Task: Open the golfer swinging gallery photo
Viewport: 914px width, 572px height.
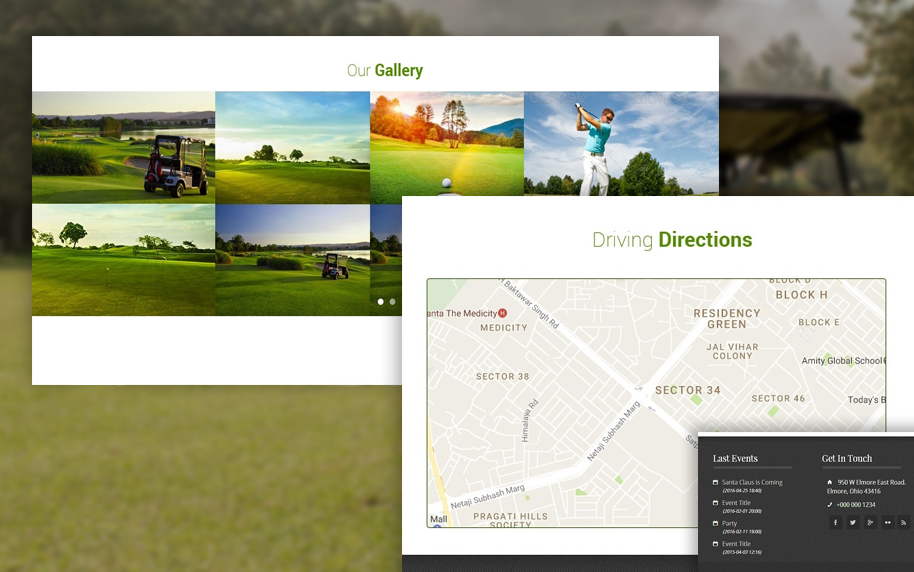Action: [x=620, y=143]
